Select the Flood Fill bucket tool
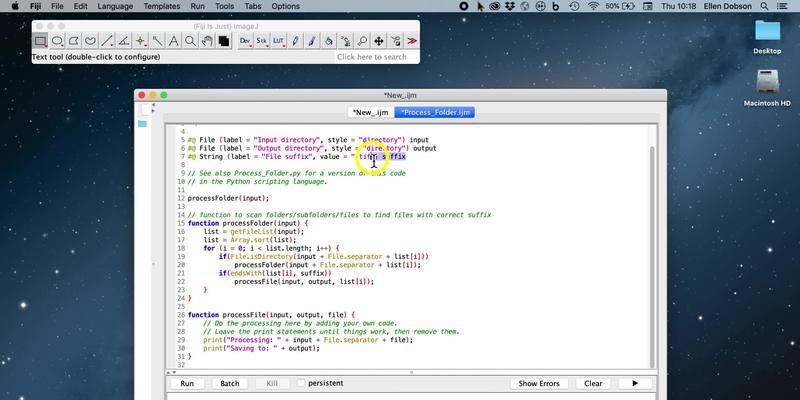Screen dimensions: 800x400 click(x=329, y=41)
